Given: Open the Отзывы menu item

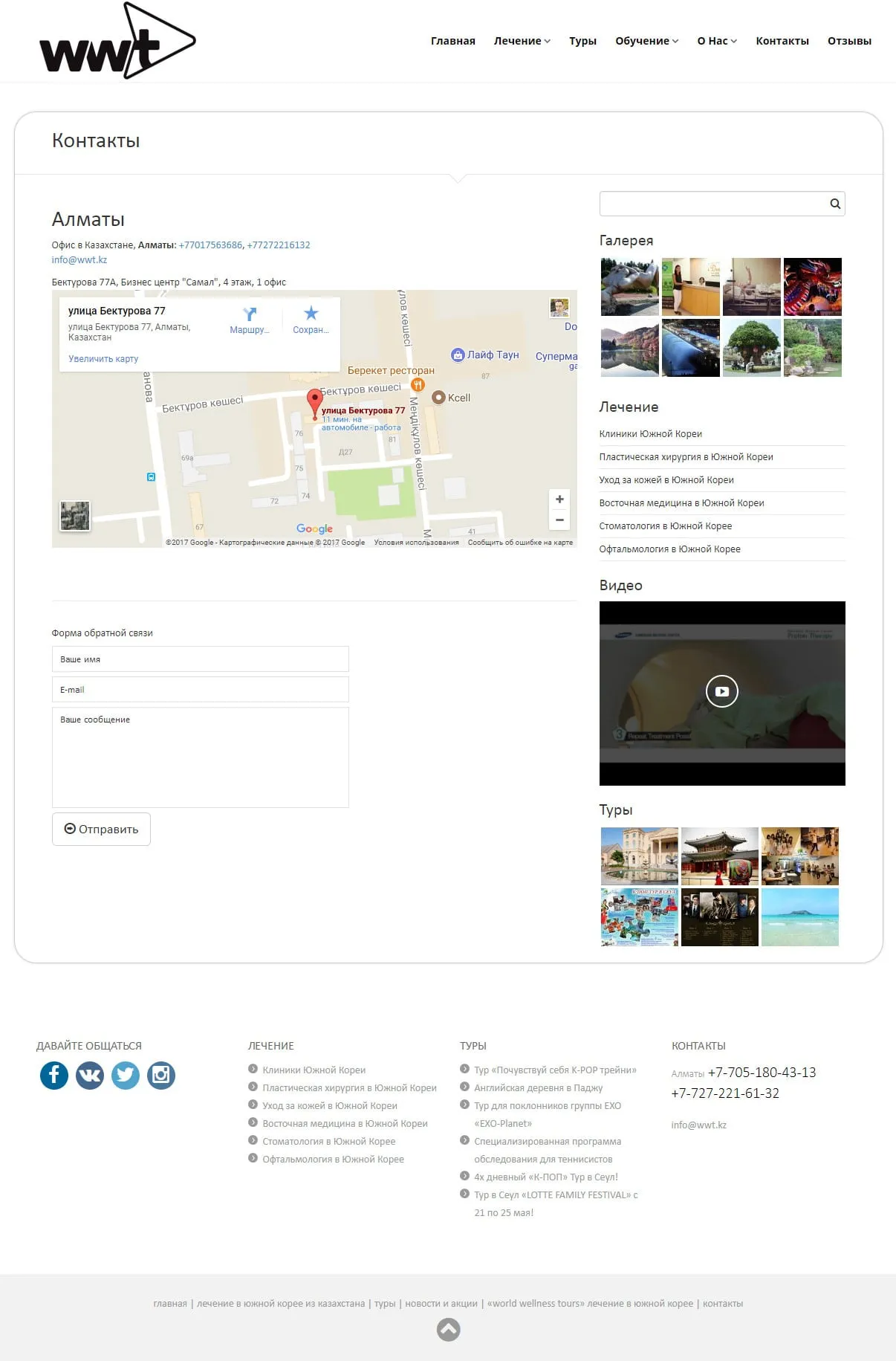Looking at the screenshot, I should point(849,41).
